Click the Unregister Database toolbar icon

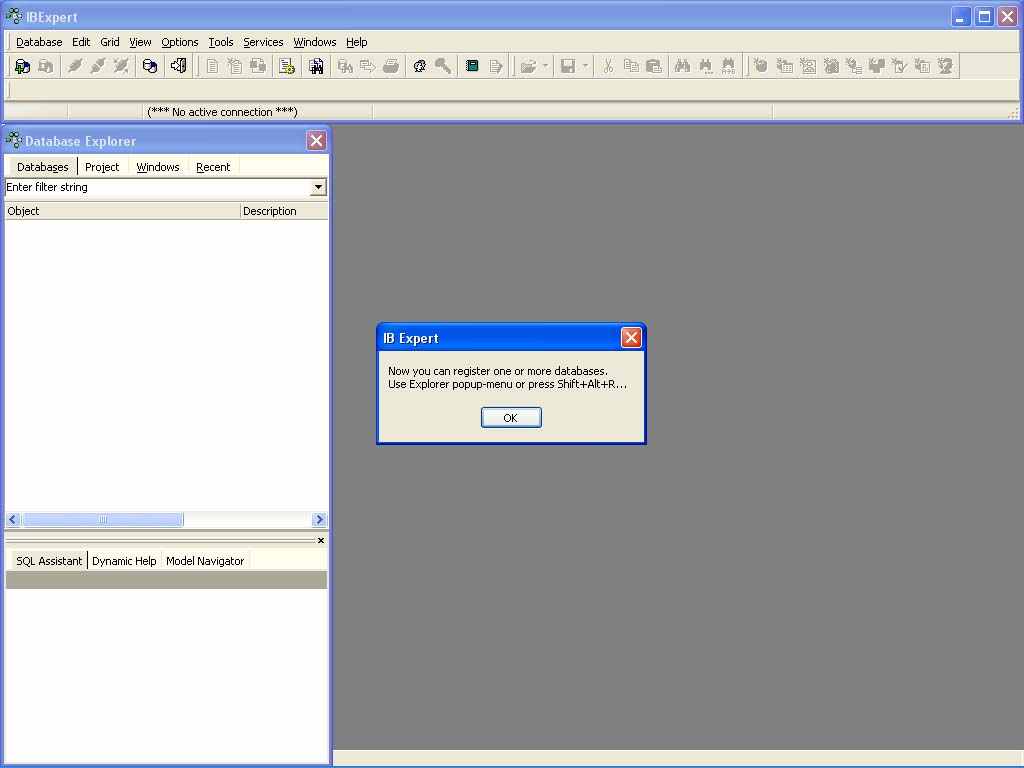click(x=46, y=66)
